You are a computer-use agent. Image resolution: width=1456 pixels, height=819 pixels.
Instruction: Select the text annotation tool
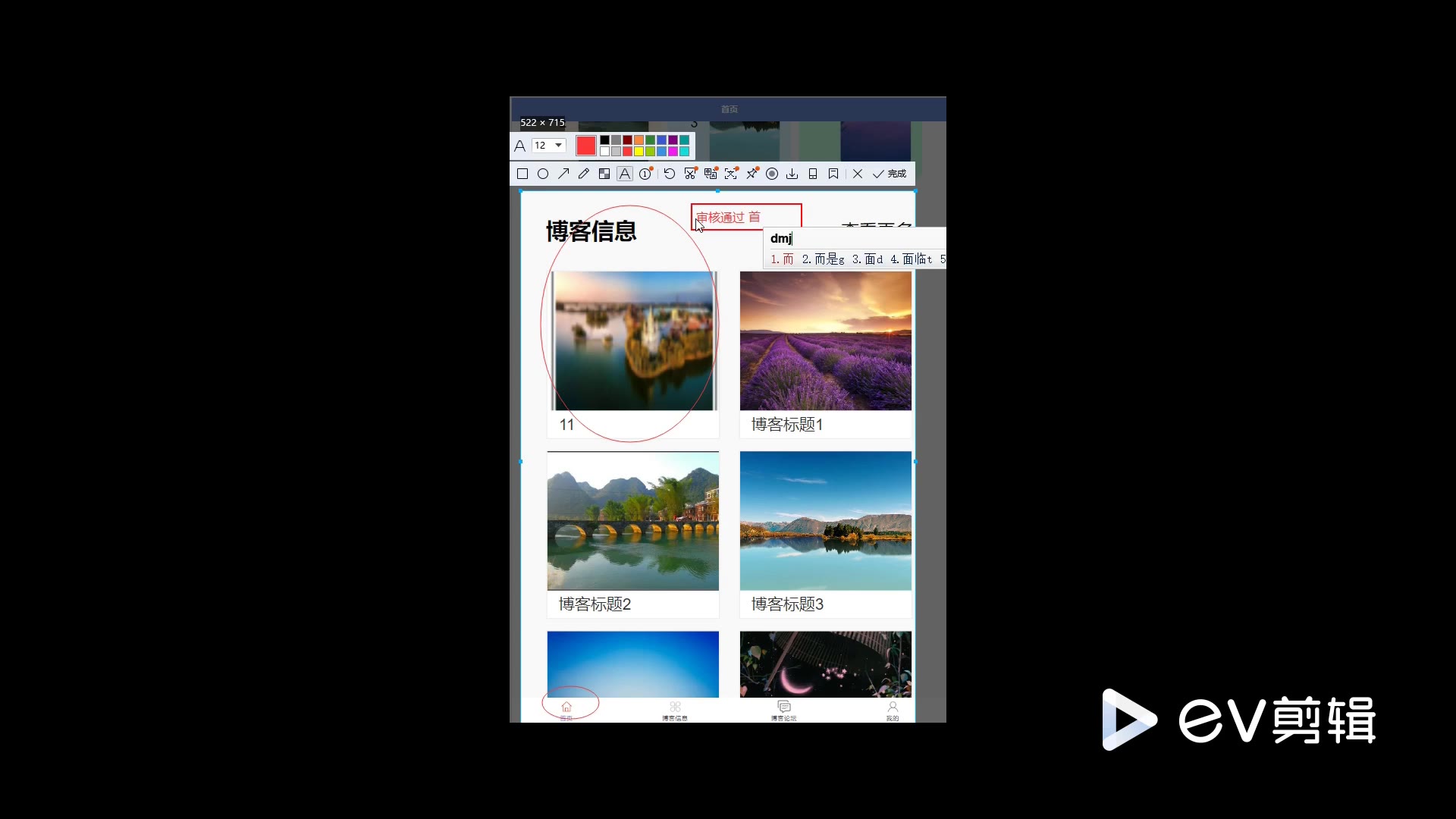(625, 174)
